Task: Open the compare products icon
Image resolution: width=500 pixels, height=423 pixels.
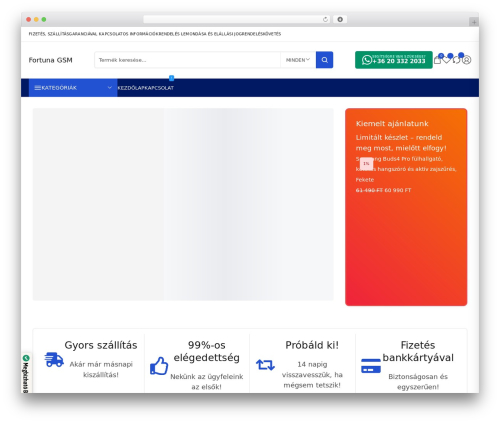Action: [457, 60]
